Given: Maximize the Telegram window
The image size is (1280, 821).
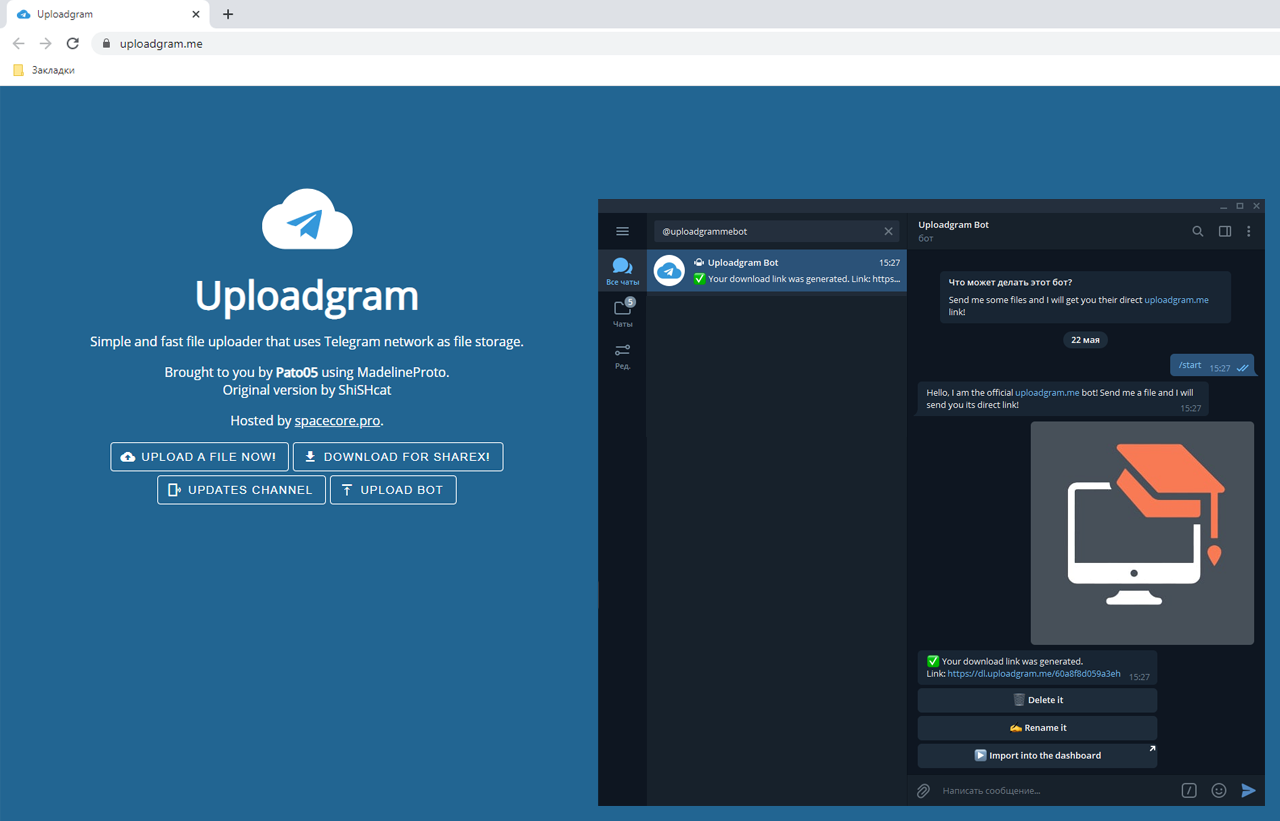Looking at the screenshot, I should tap(1240, 207).
